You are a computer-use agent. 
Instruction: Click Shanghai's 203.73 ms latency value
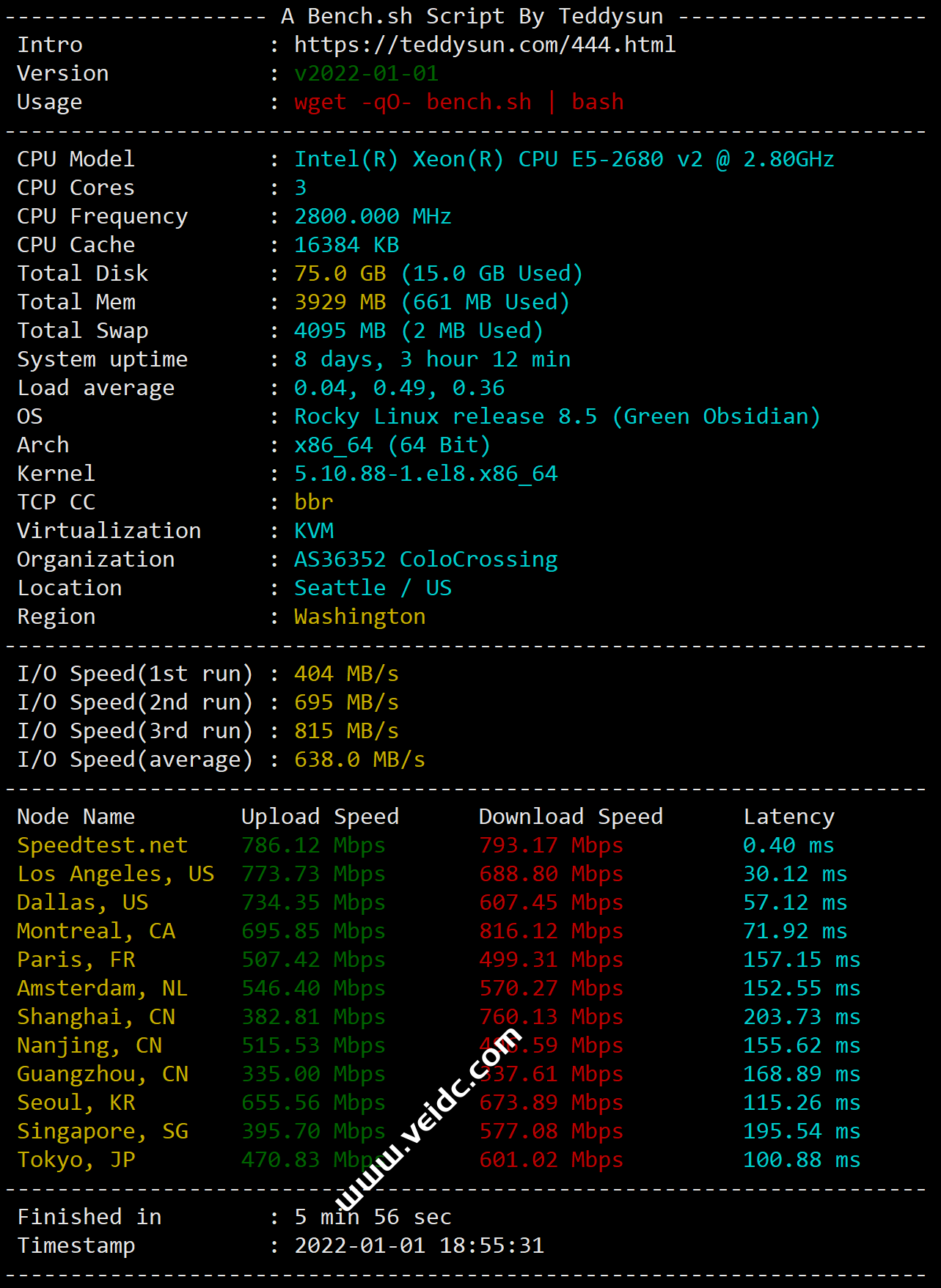(801, 1017)
